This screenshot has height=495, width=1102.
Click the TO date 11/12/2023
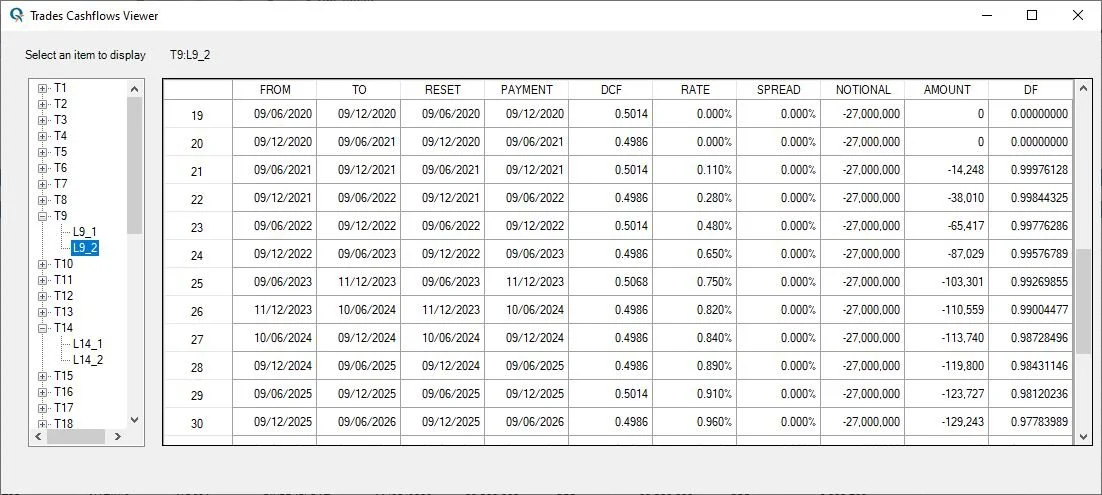coord(359,282)
